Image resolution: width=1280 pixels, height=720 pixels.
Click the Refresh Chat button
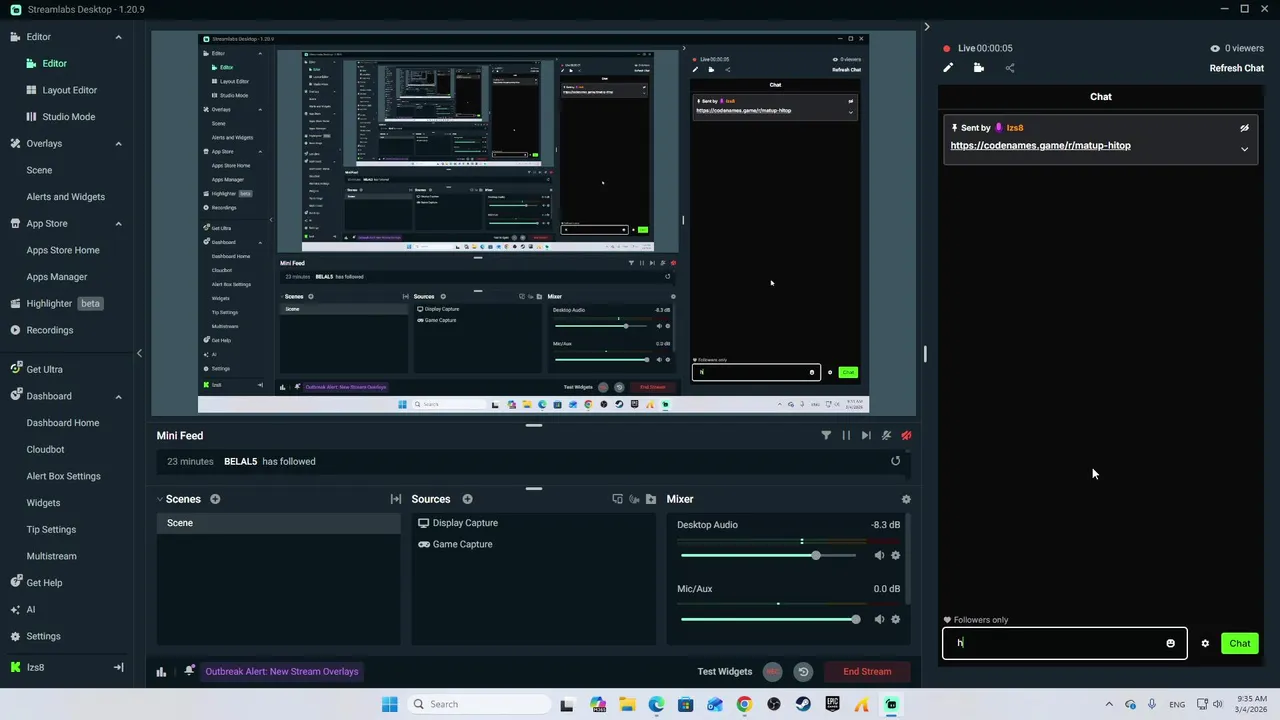pyautogui.click(x=1236, y=68)
